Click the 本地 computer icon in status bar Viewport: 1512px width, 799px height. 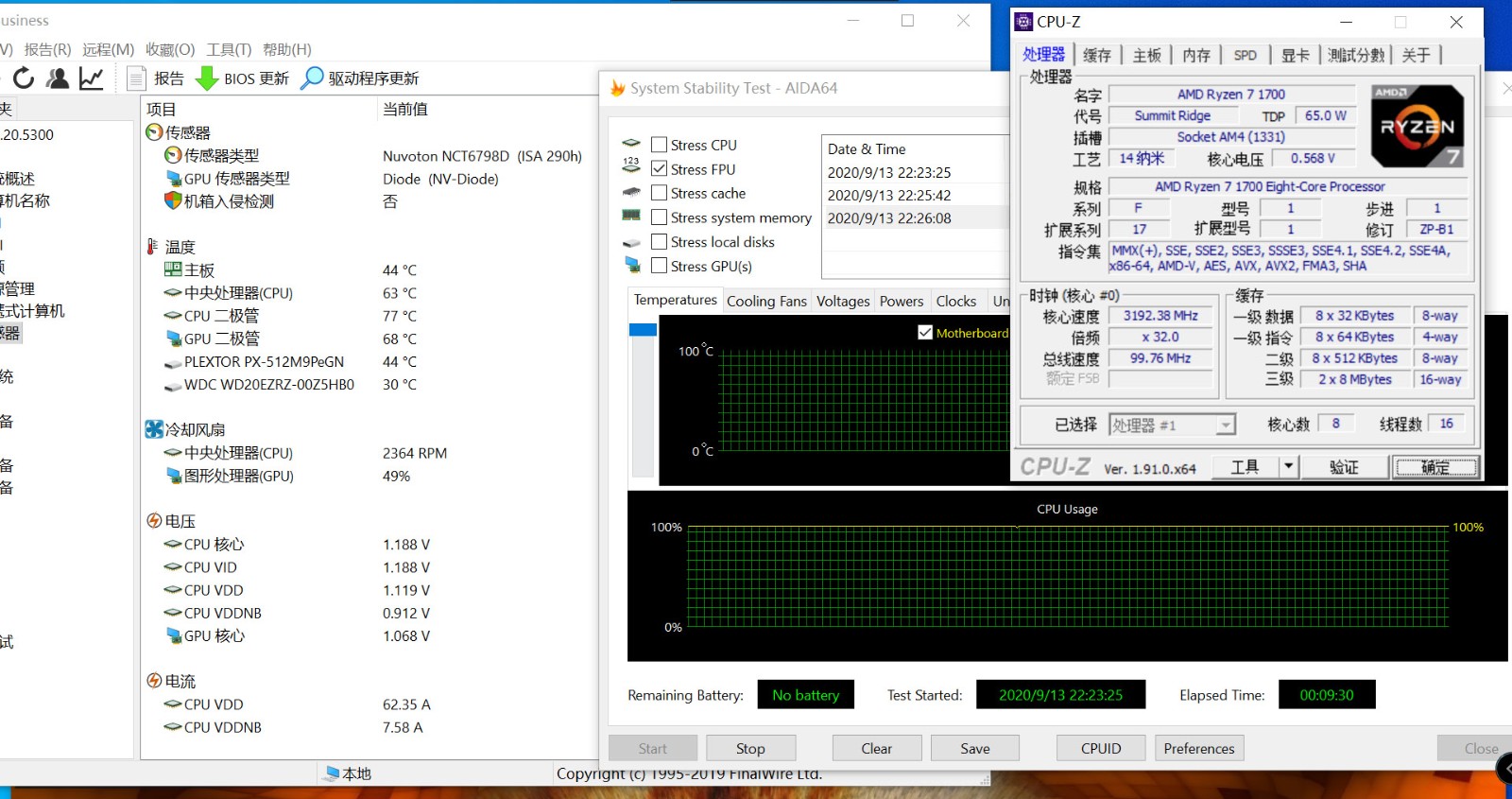331,773
